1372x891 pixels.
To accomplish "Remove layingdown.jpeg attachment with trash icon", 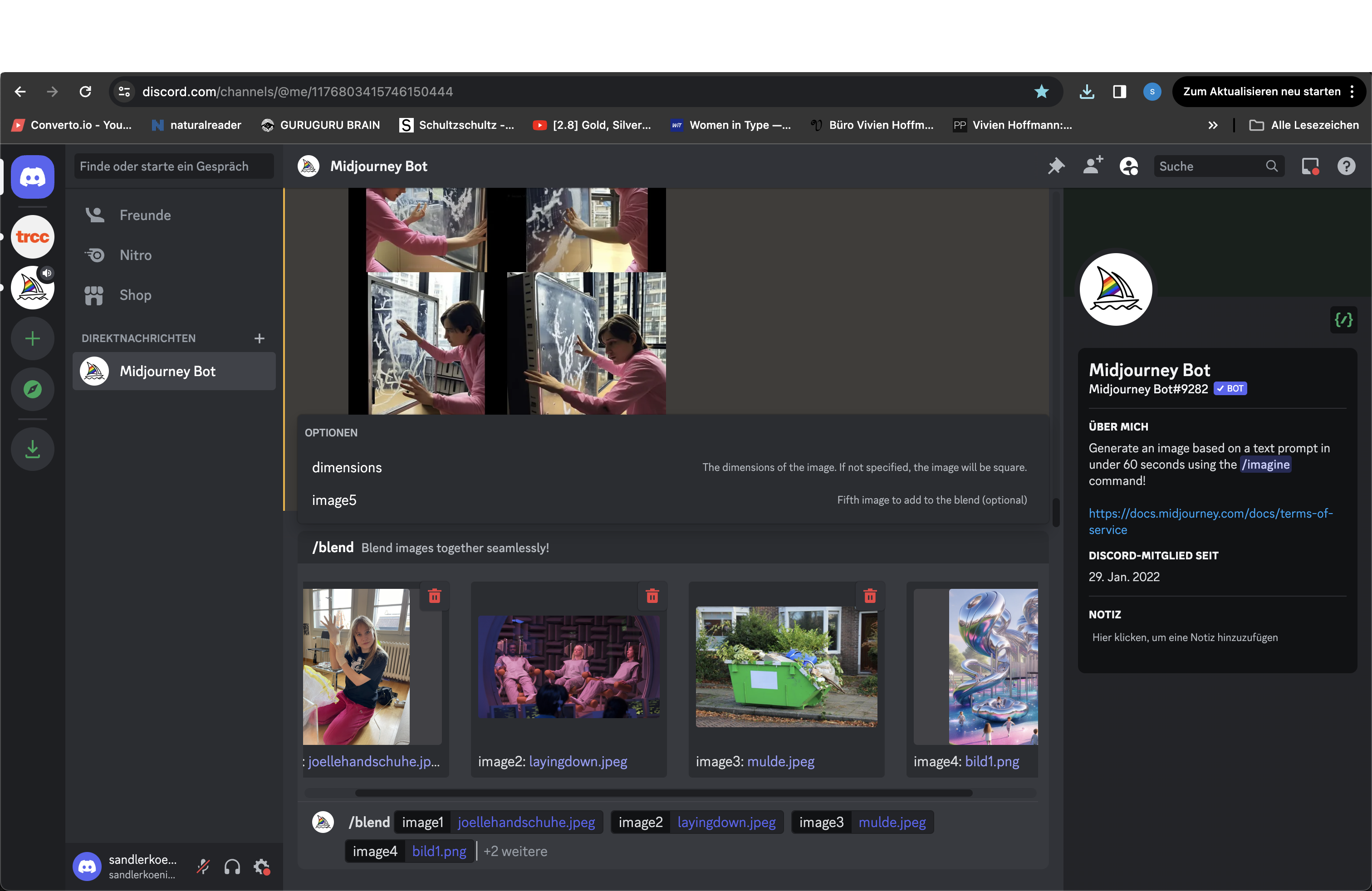I will pos(652,596).
